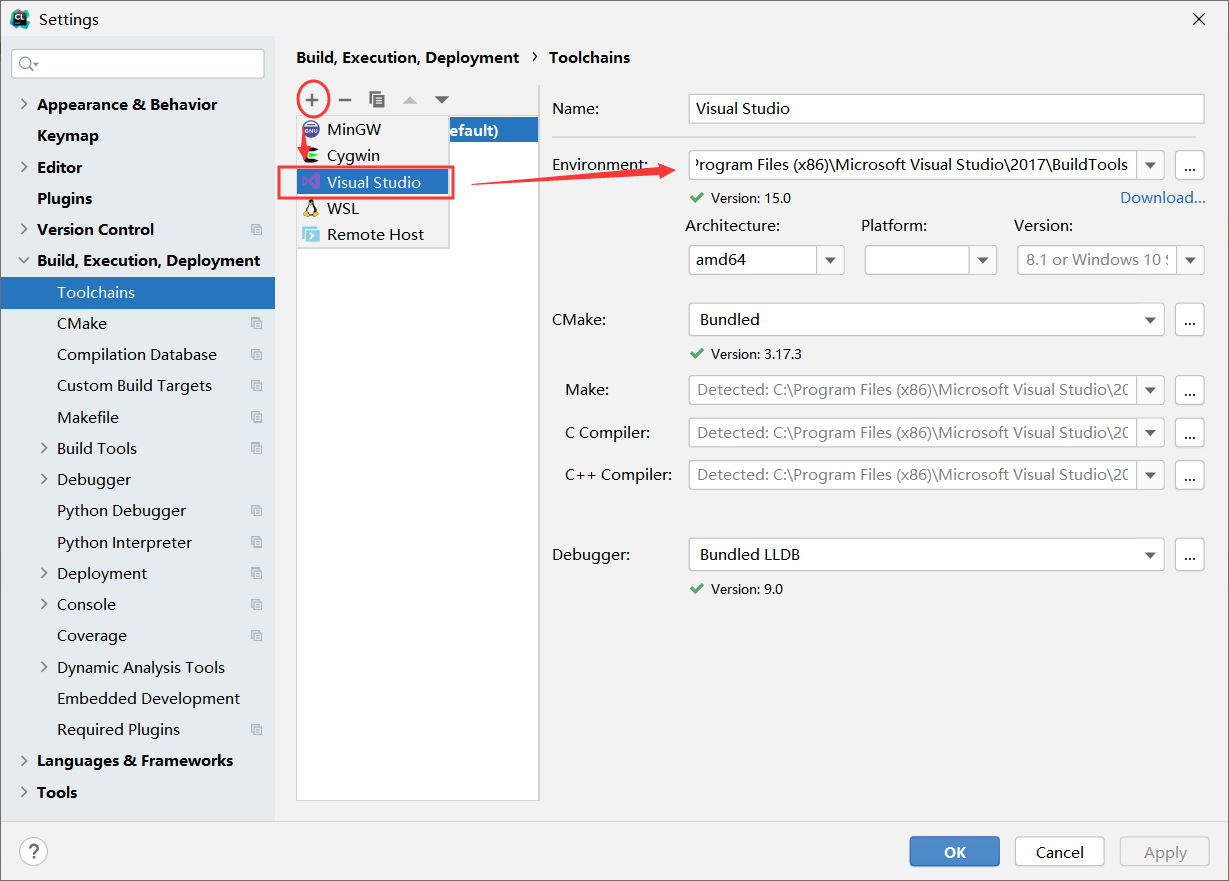
Task: Click project-level icon beside Makefile
Action: (x=257, y=417)
